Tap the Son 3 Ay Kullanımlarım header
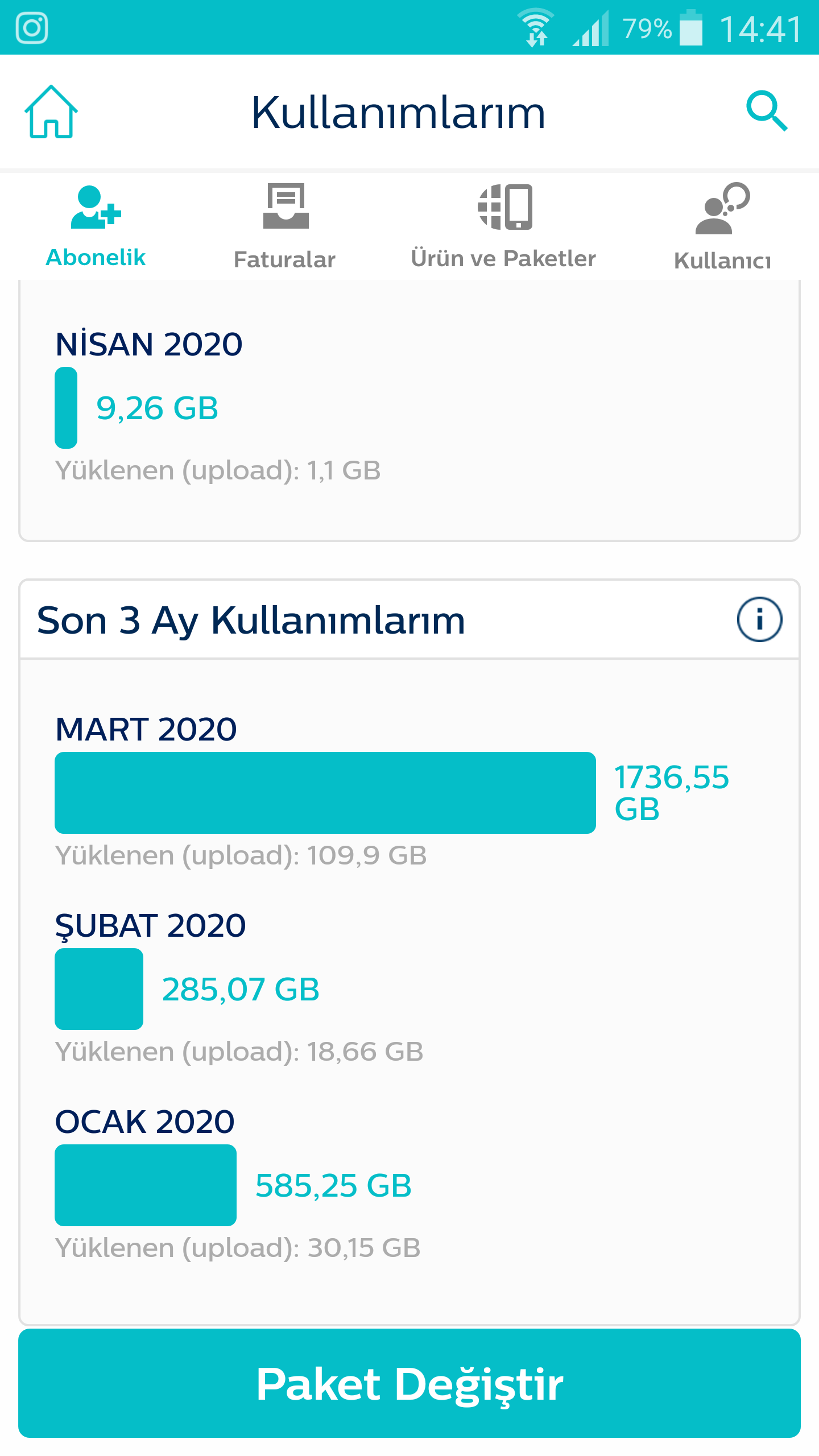819x1456 pixels. pos(251,620)
